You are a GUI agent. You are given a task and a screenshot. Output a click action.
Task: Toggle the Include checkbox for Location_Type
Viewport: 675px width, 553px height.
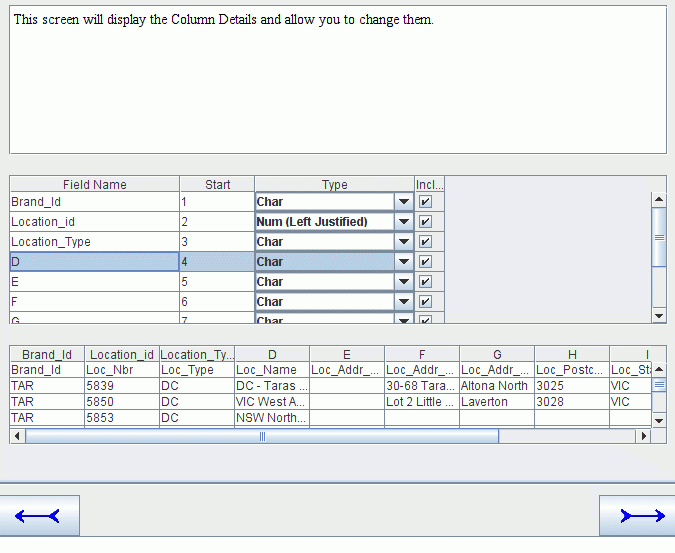(x=425, y=241)
